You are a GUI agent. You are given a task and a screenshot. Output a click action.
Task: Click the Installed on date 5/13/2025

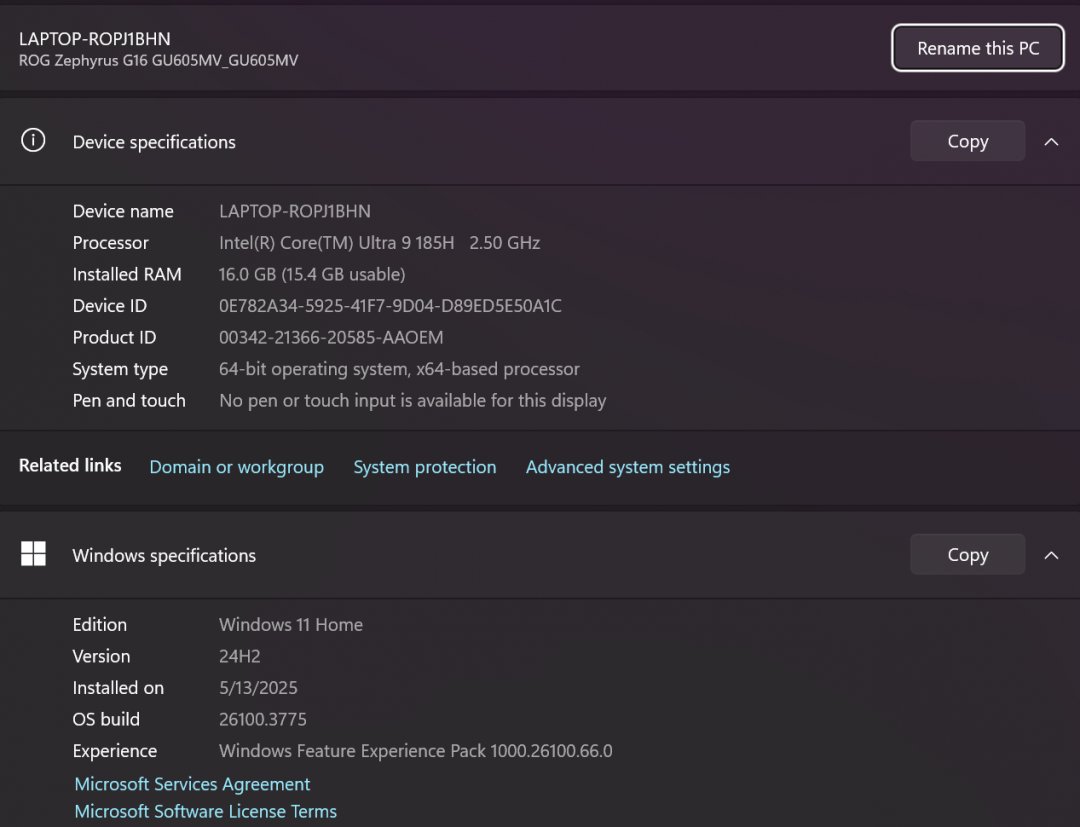coord(258,688)
